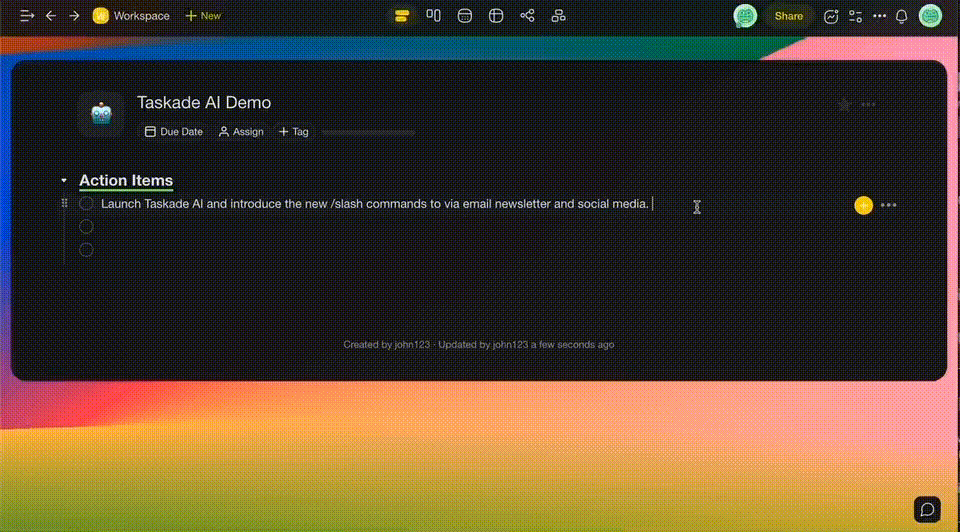Viewport: 960px width, 532px height.
Task: Open the Workspace switcher
Action: (x=131, y=16)
